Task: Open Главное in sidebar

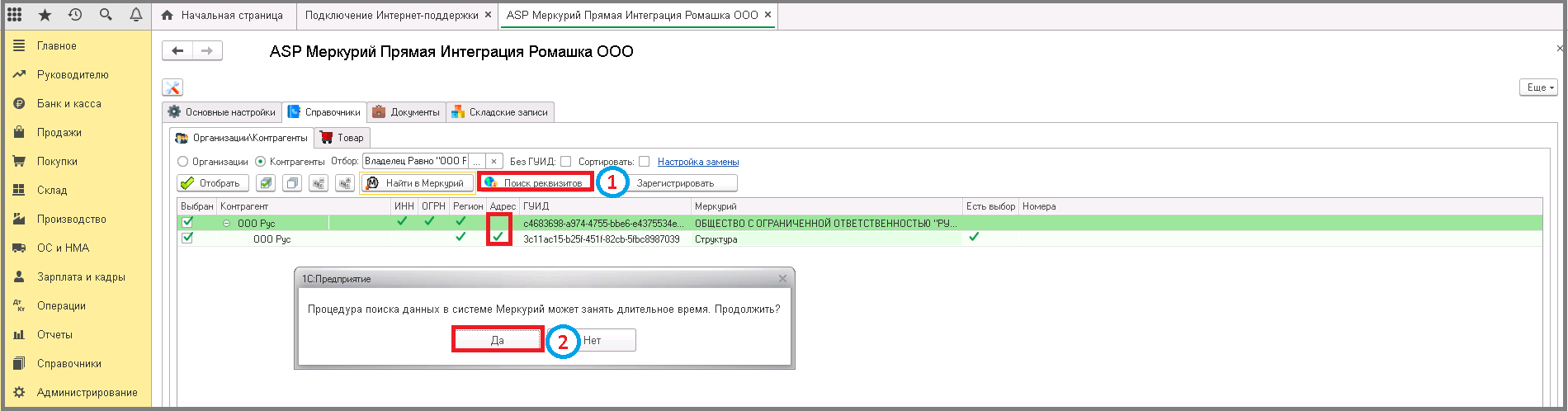Action: click(x=57, y=46)
